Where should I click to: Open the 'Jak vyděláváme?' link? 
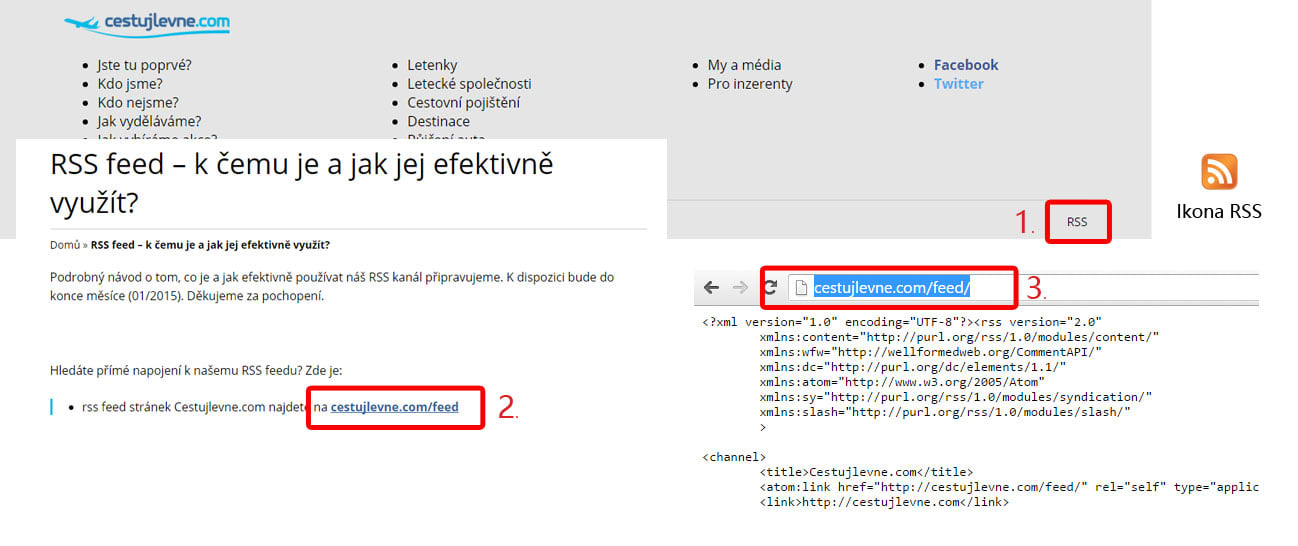[149, 122]
